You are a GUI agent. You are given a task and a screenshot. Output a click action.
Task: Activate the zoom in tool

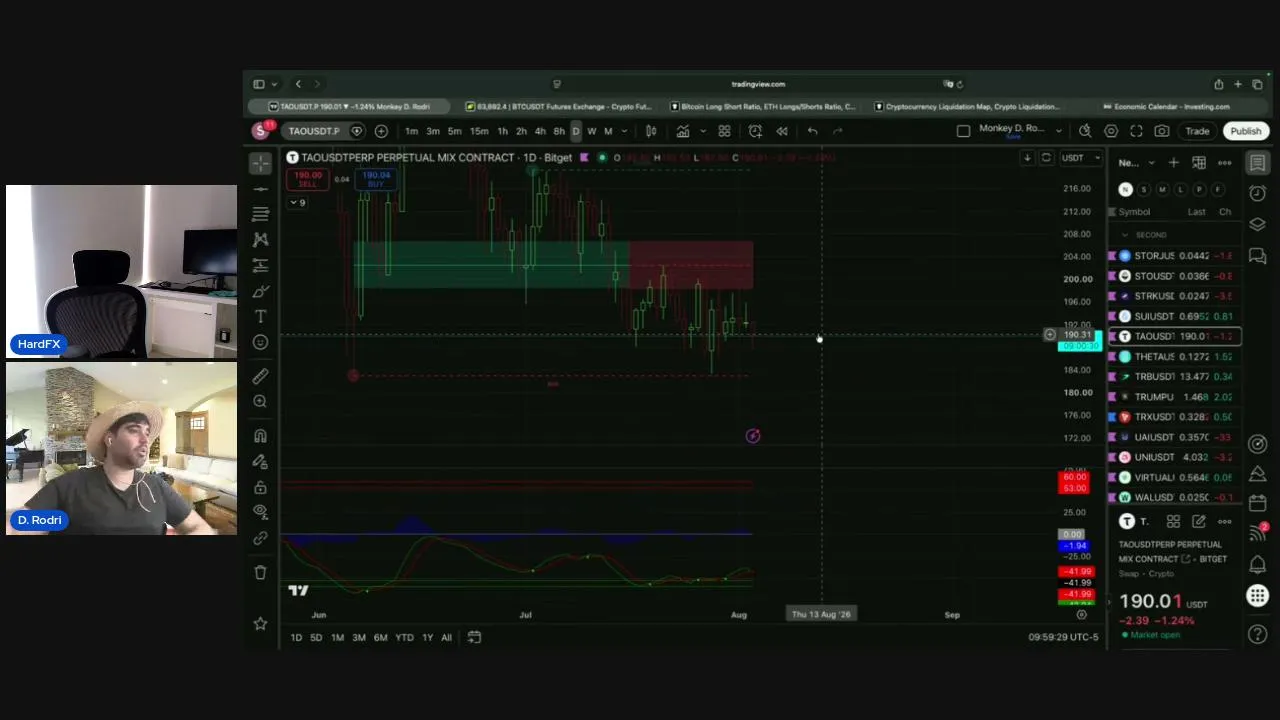(261, 402)
